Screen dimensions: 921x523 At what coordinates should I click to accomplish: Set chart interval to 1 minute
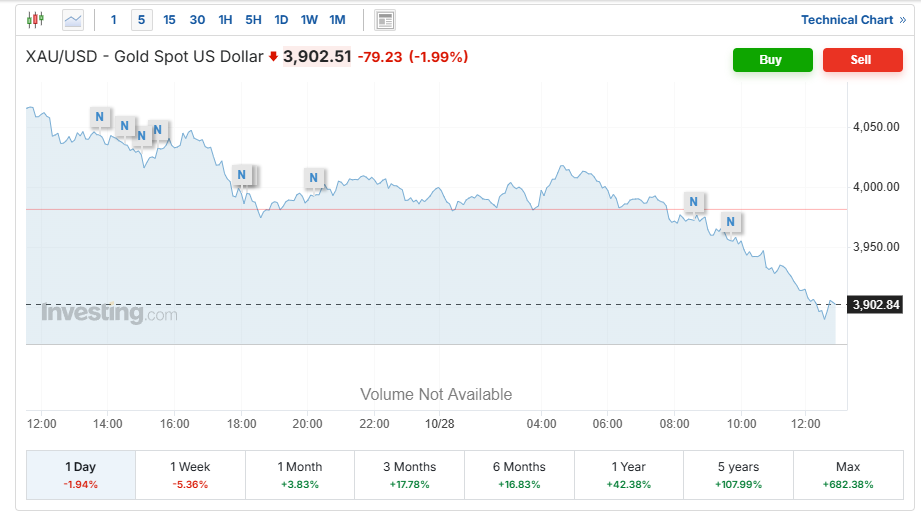114,20
